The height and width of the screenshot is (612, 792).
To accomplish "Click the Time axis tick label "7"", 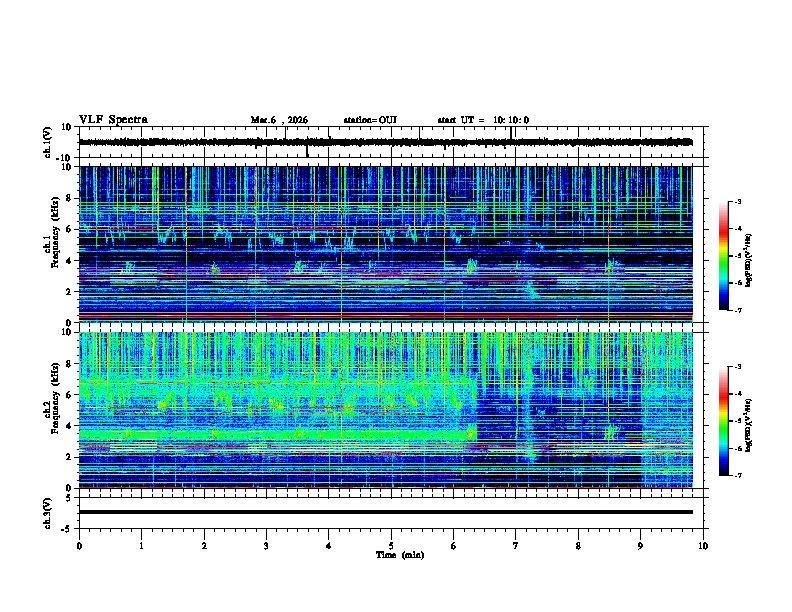I will pos(516,546).
